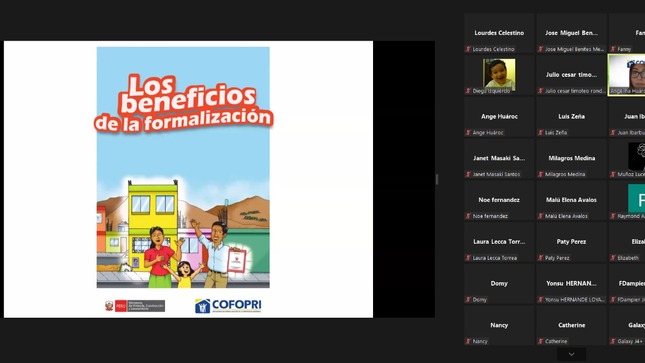645x363 pixels.
Task: Select the Nancy participant tile
Action: (x=499, y=325)
